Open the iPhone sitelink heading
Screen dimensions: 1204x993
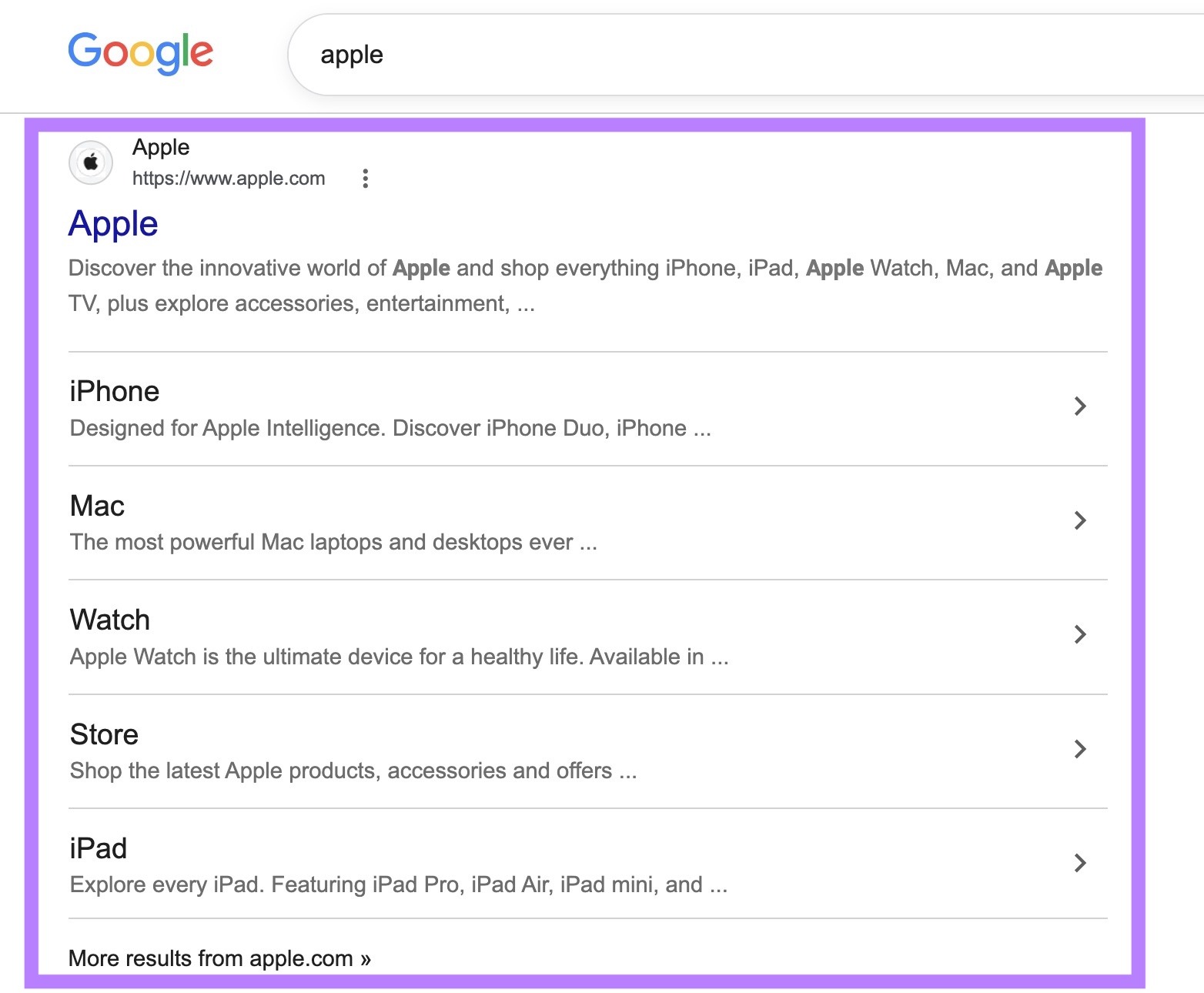coord(115,391)
